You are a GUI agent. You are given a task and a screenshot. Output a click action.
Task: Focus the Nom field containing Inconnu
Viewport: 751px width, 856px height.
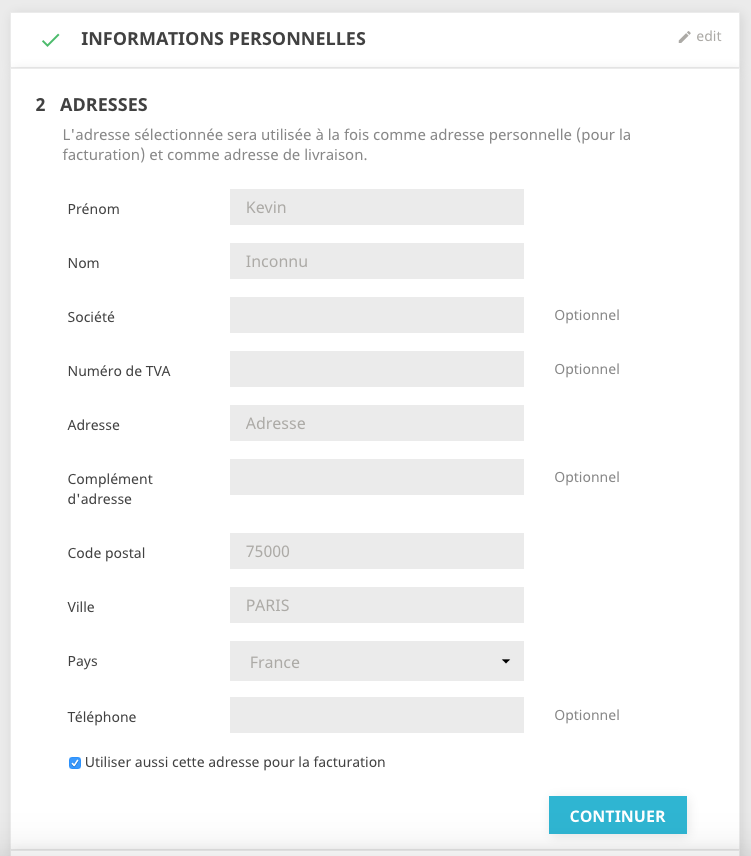[x=377, y=261]
